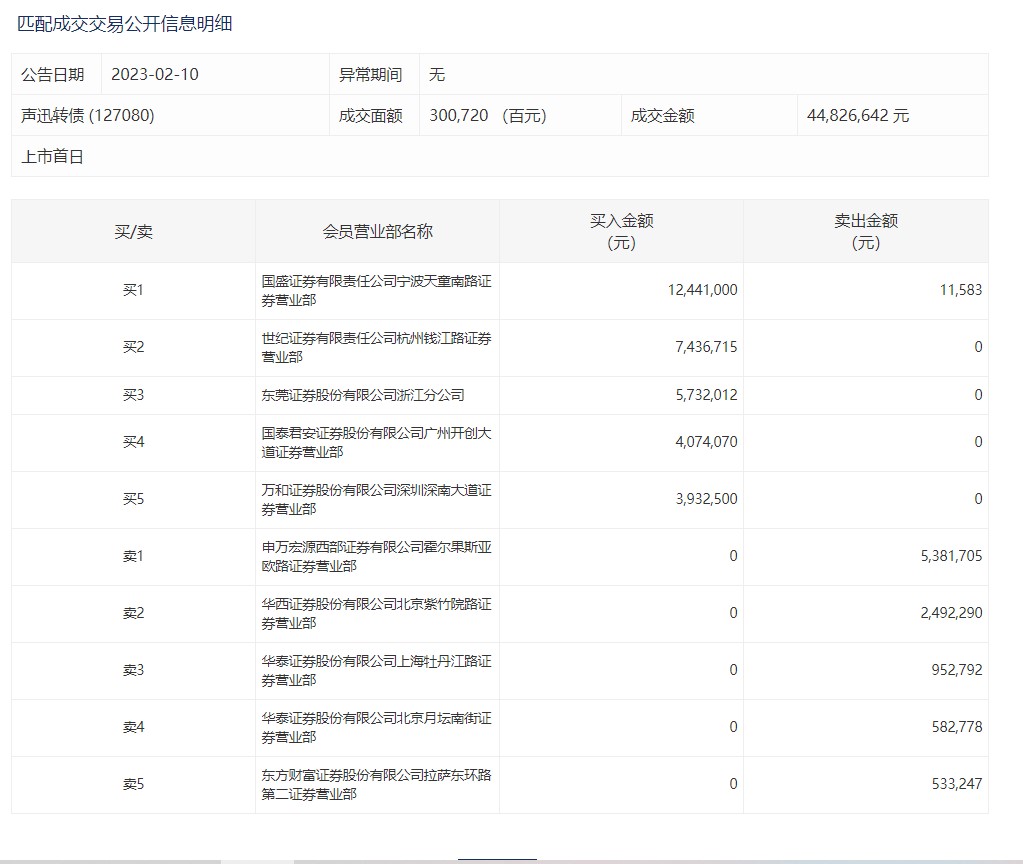Open 万和证券深圳深南大道证券营业部 entry
Image resolution: width=1023 pixels, height=864 pixels.
click(376, 500)
